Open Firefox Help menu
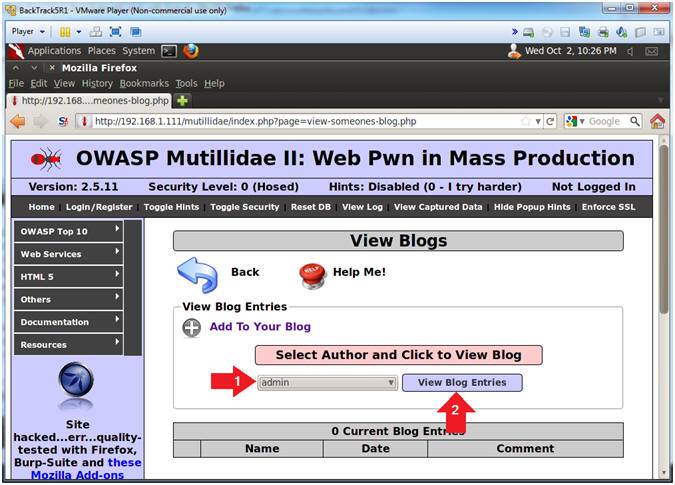Image resolution: width=675 pixels, height=485 pixels. (x=214, y=83)
